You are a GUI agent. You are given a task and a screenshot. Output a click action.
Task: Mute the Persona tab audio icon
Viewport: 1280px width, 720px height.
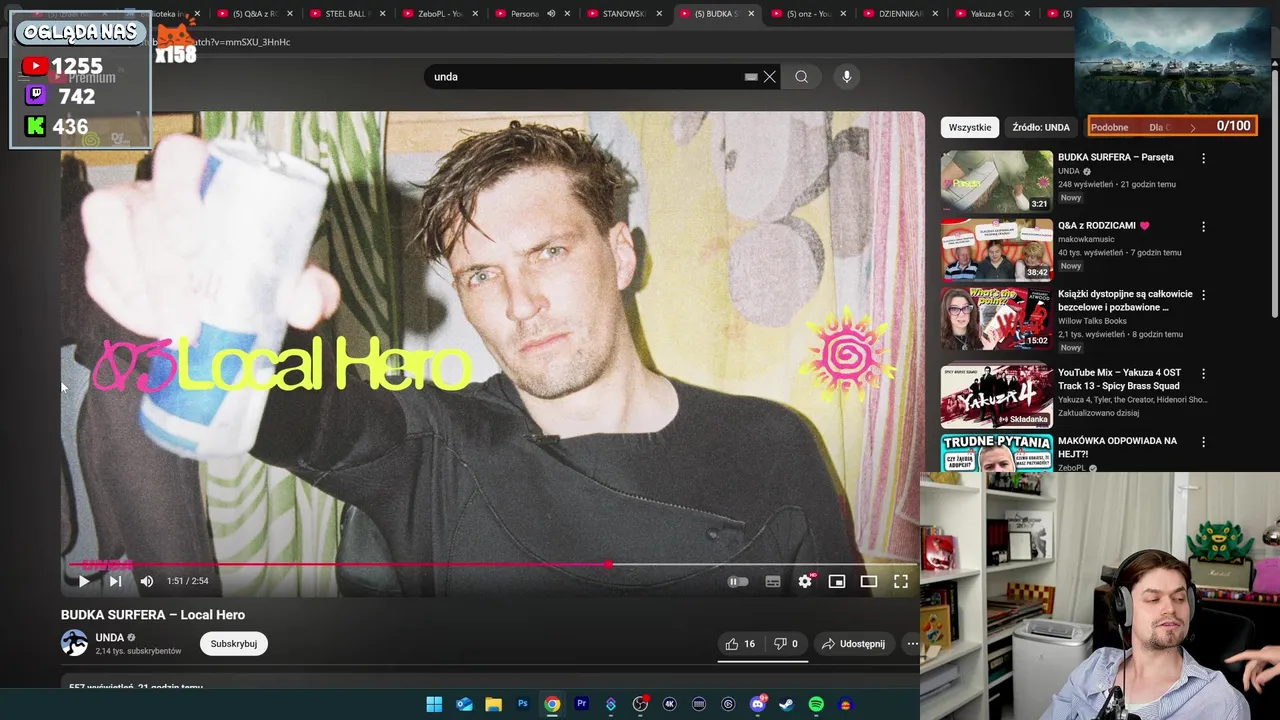(550, 14)
